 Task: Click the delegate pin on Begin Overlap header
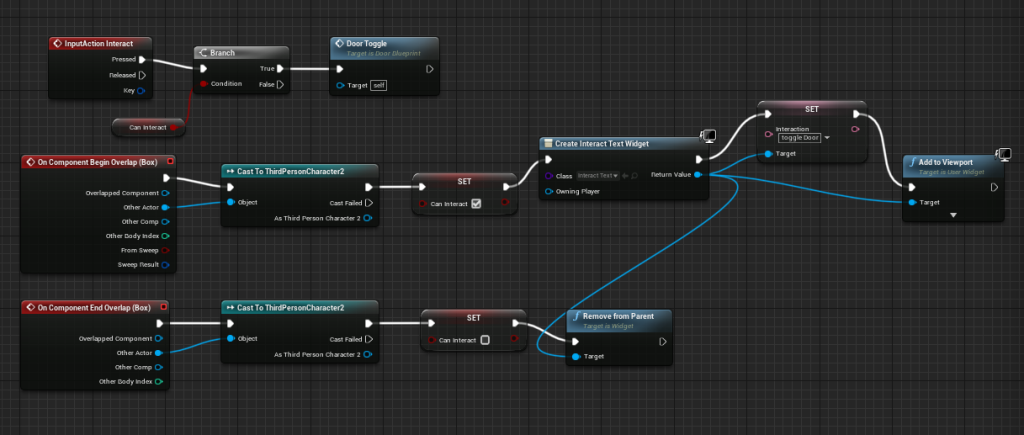171,161
